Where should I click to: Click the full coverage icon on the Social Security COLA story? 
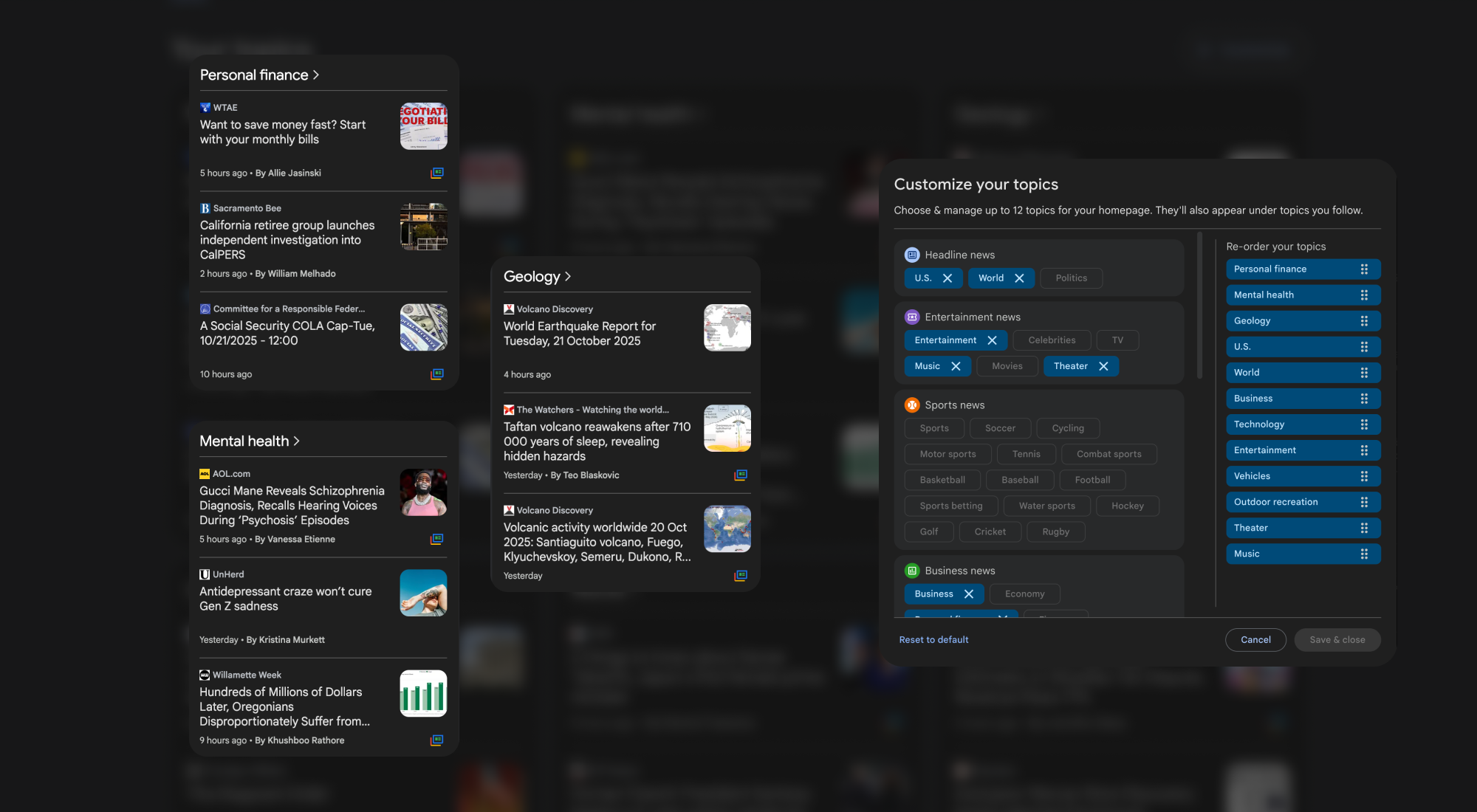[437, 374]
